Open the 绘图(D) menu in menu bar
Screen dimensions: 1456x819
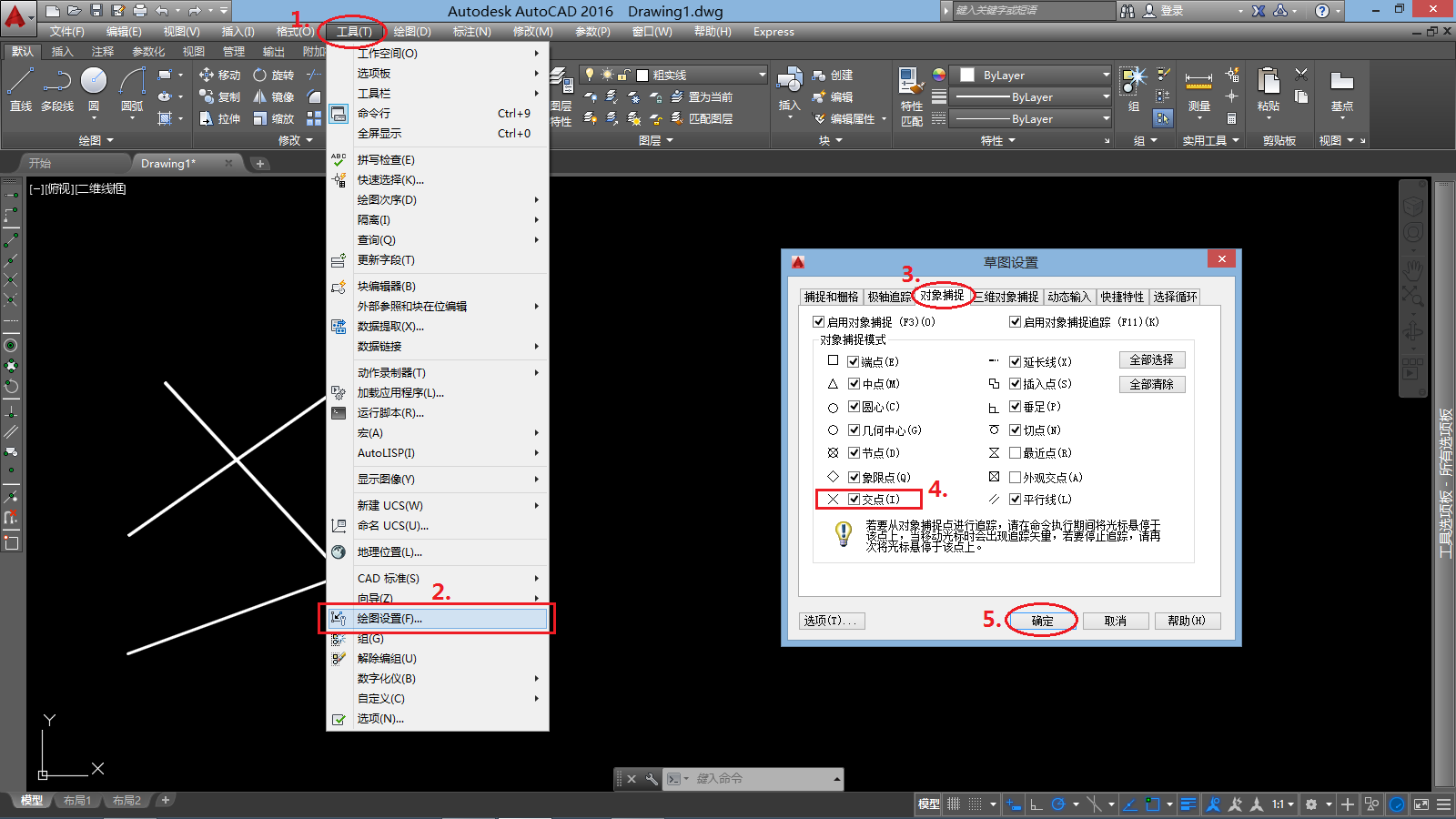(x=412, y=32)
